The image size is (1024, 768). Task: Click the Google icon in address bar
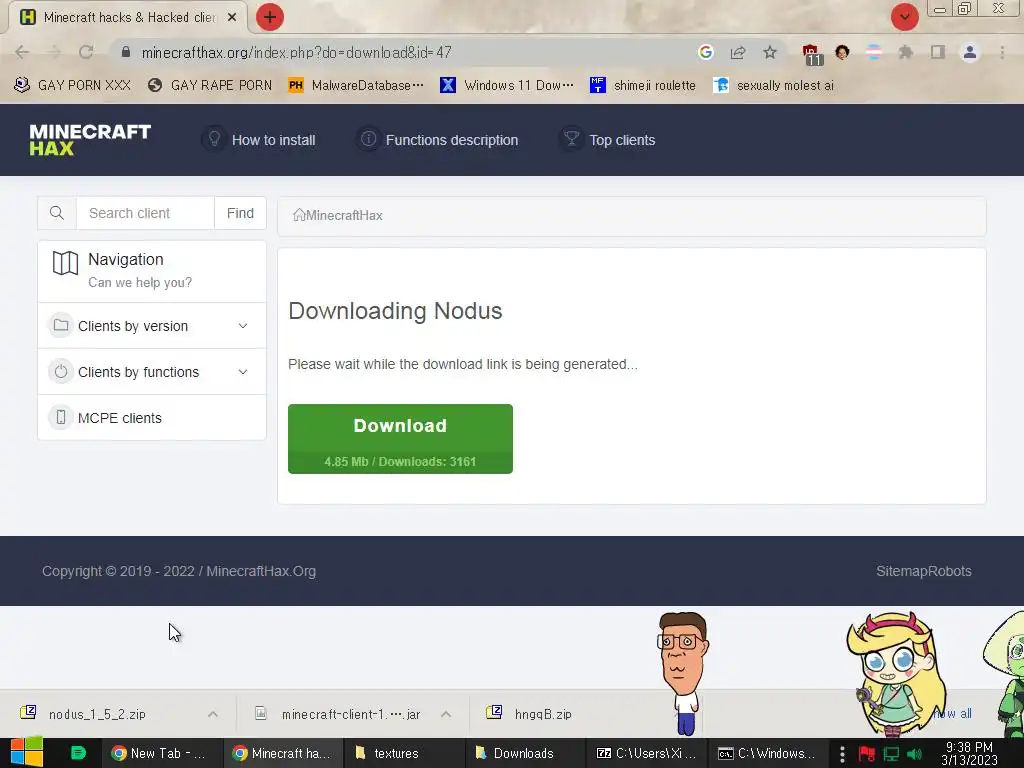click(705, 52)
